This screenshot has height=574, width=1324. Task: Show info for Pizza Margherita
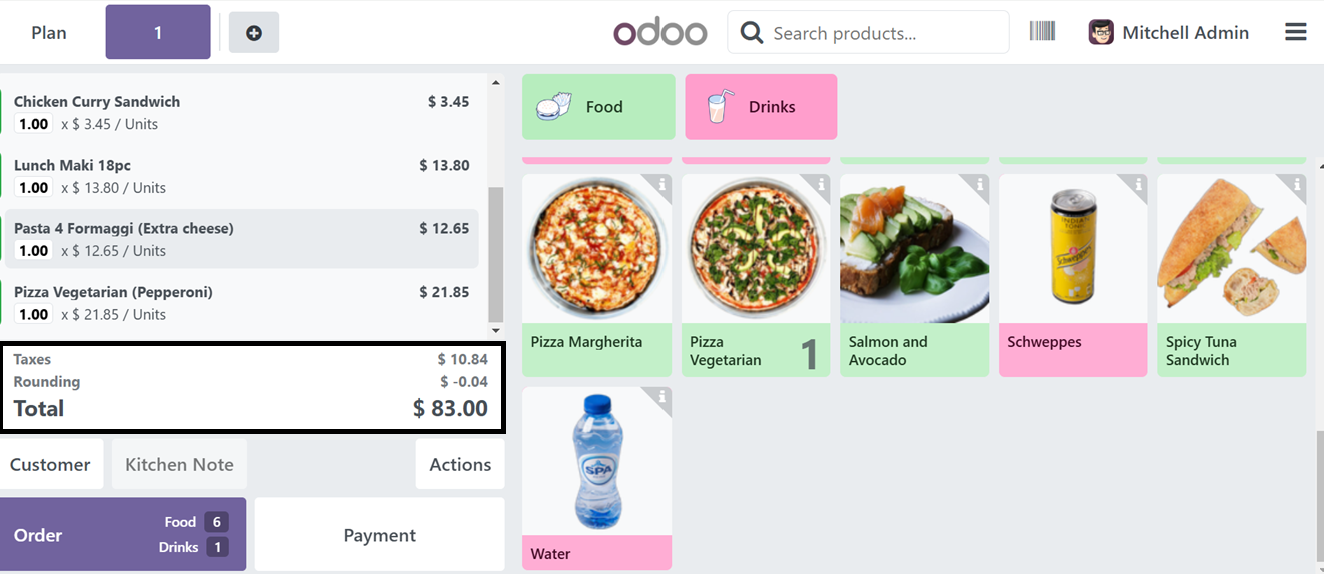point(662,185)
